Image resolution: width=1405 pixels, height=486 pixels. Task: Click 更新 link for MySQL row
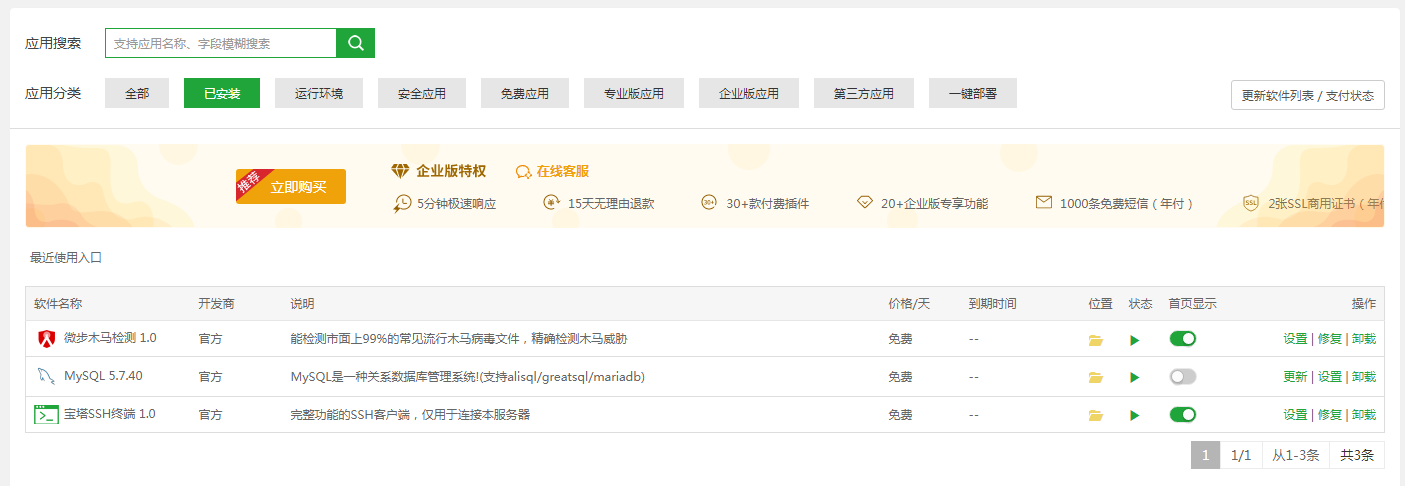(x=1295, y=377)
